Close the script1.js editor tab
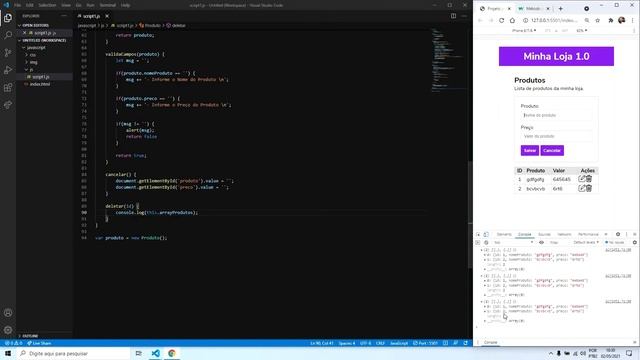The width and height of the screenshot is (640, 360). click(107, 16)
